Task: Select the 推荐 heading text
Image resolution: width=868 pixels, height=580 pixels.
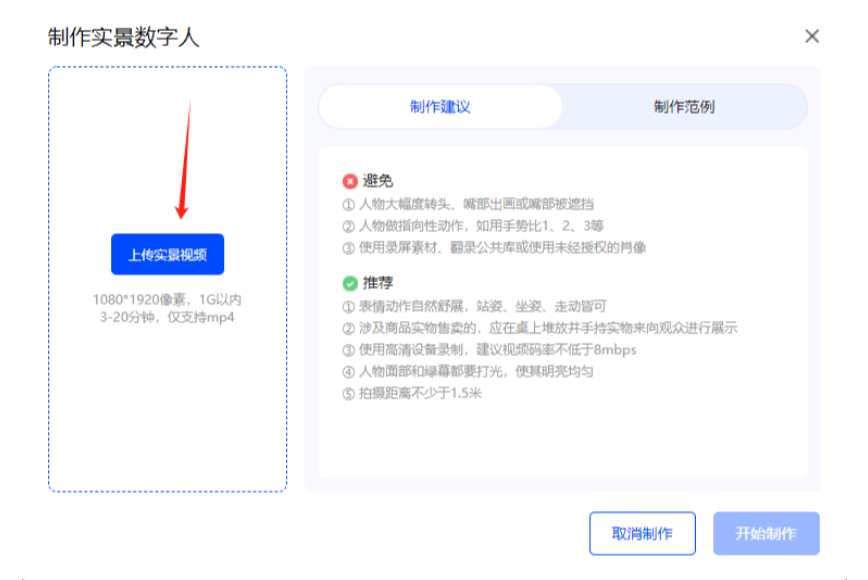Action: (378, 283)
